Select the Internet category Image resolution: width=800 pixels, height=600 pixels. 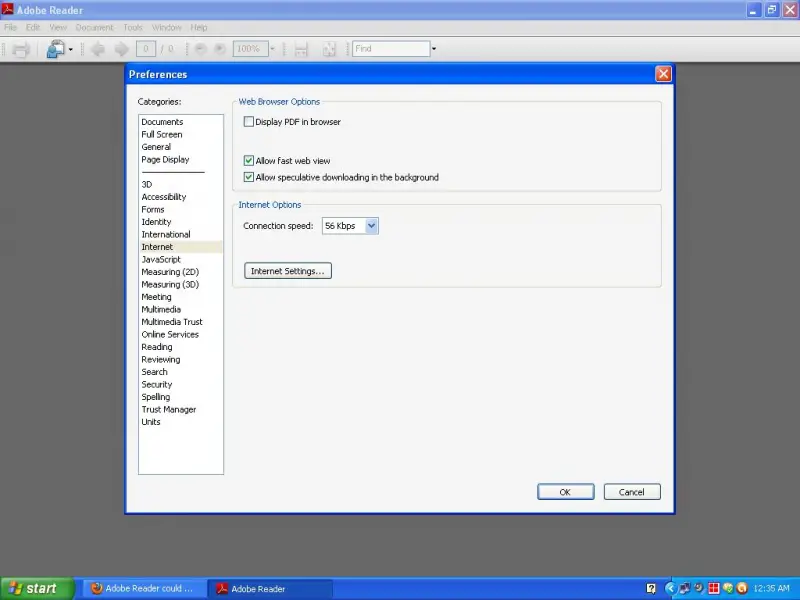coord(181,247)
